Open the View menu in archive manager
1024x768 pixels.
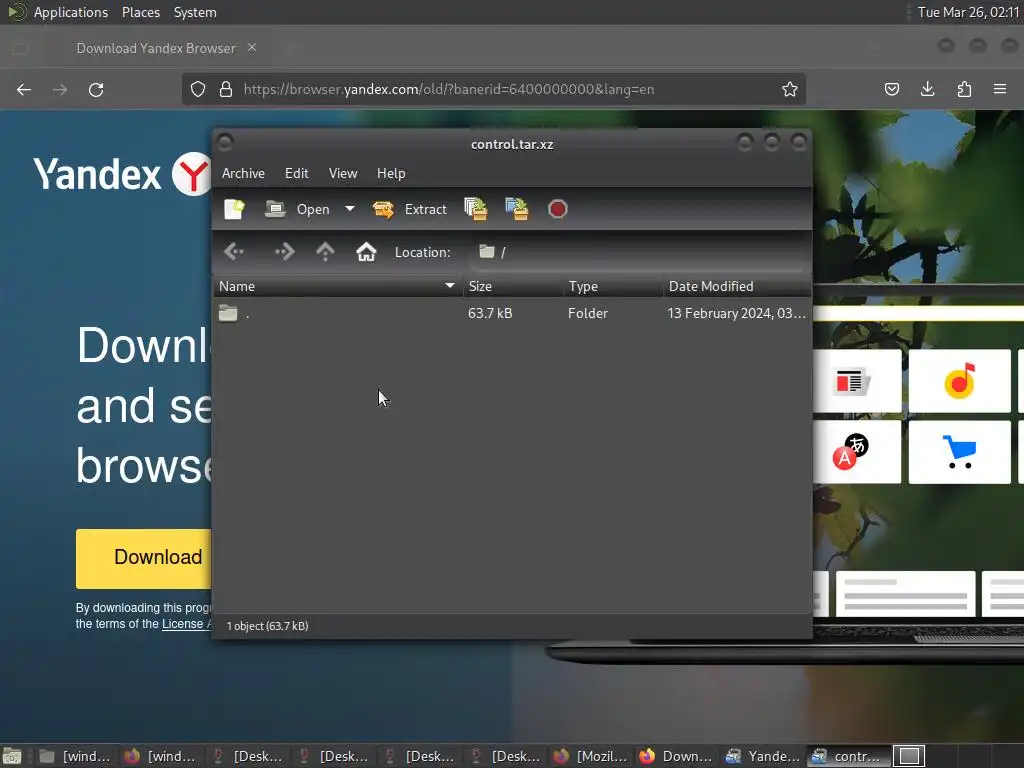tap(343, 173)
